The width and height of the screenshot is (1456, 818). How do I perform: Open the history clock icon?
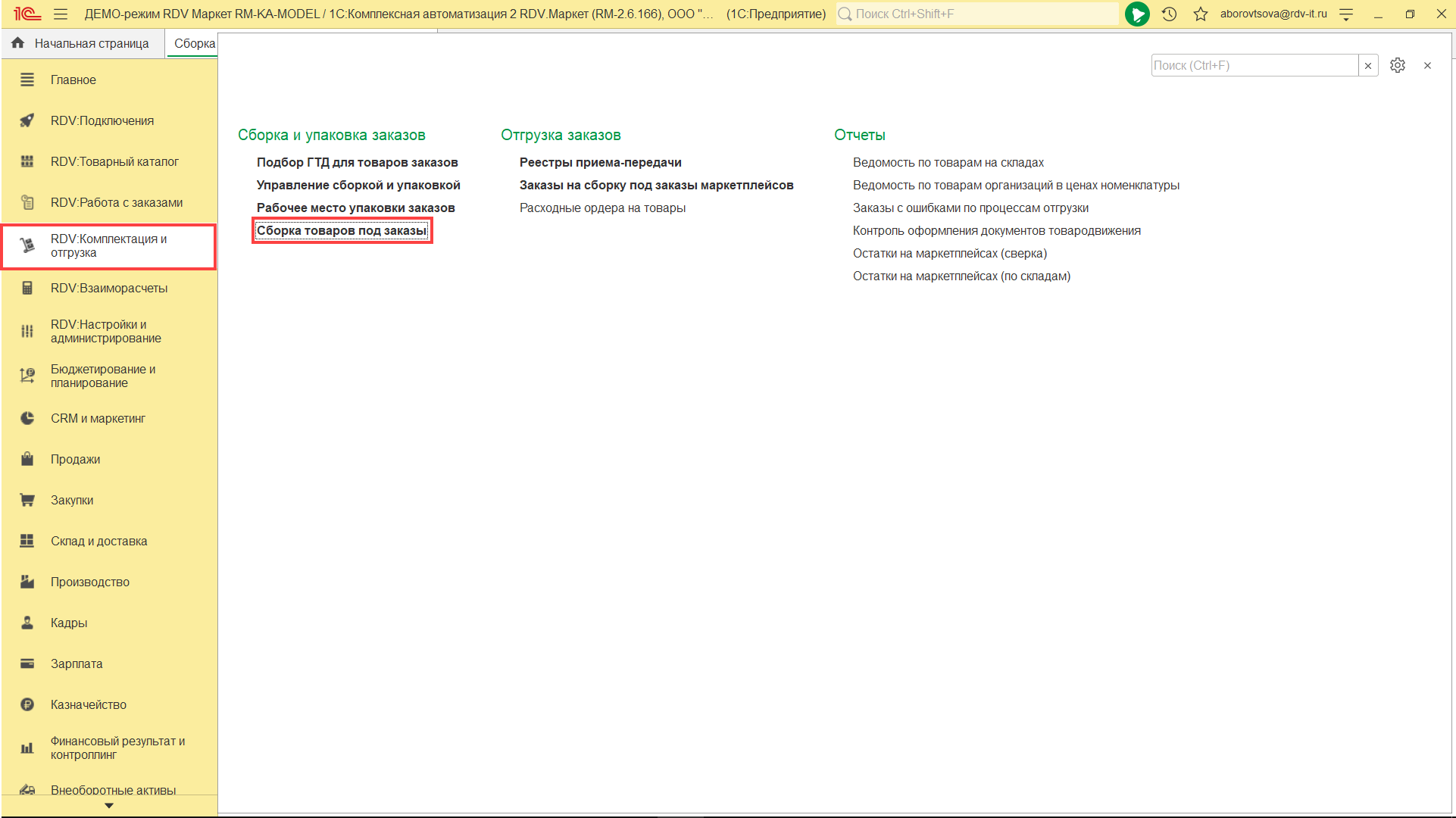[x=1169, y=14]
